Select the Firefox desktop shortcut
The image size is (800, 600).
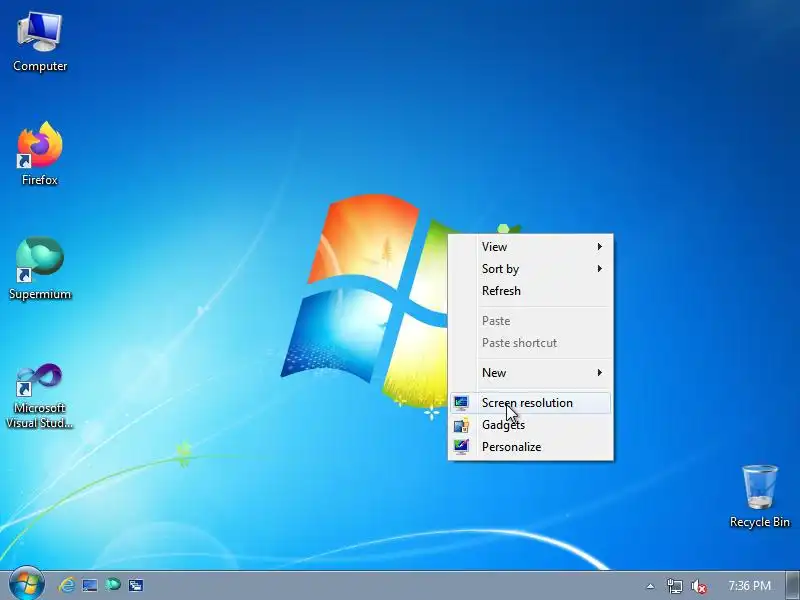40,153
